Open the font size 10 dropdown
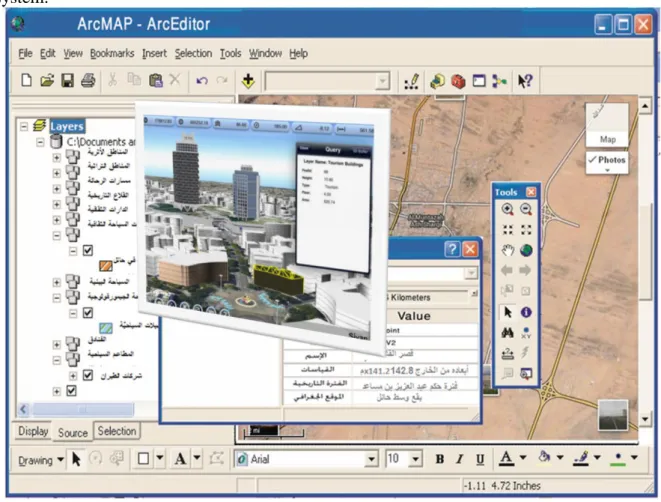 pos(416,459)
